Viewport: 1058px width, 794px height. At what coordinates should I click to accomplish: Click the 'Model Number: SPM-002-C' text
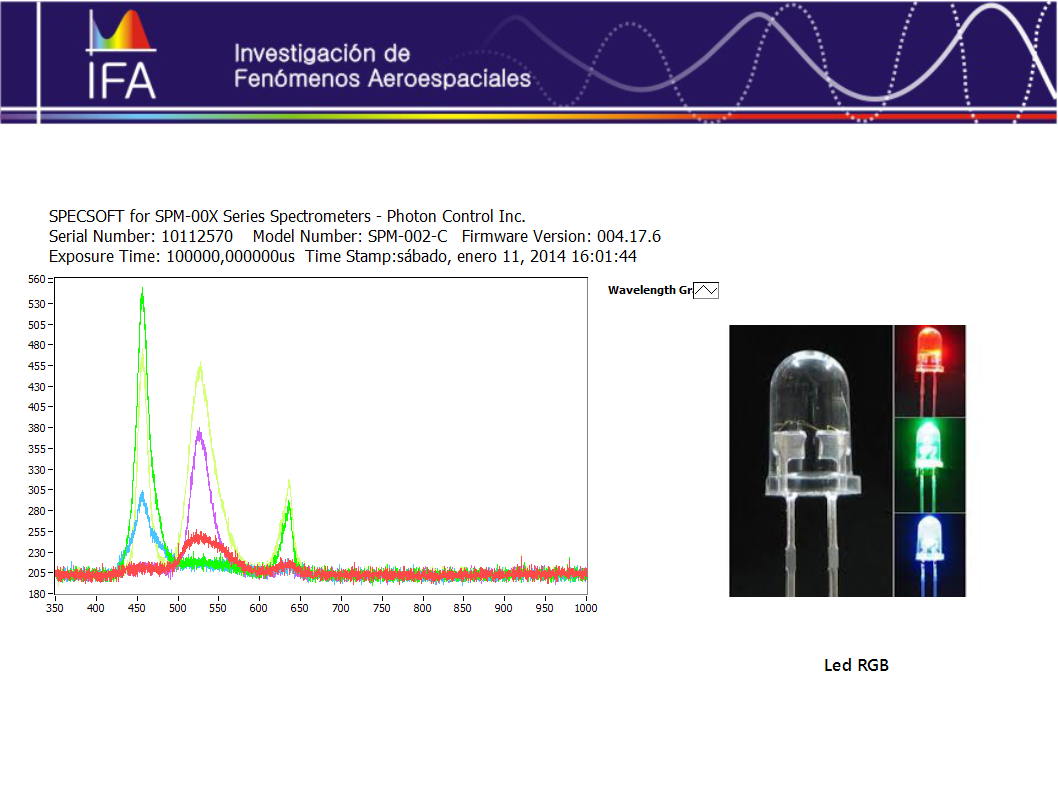[x=350, y=237]
